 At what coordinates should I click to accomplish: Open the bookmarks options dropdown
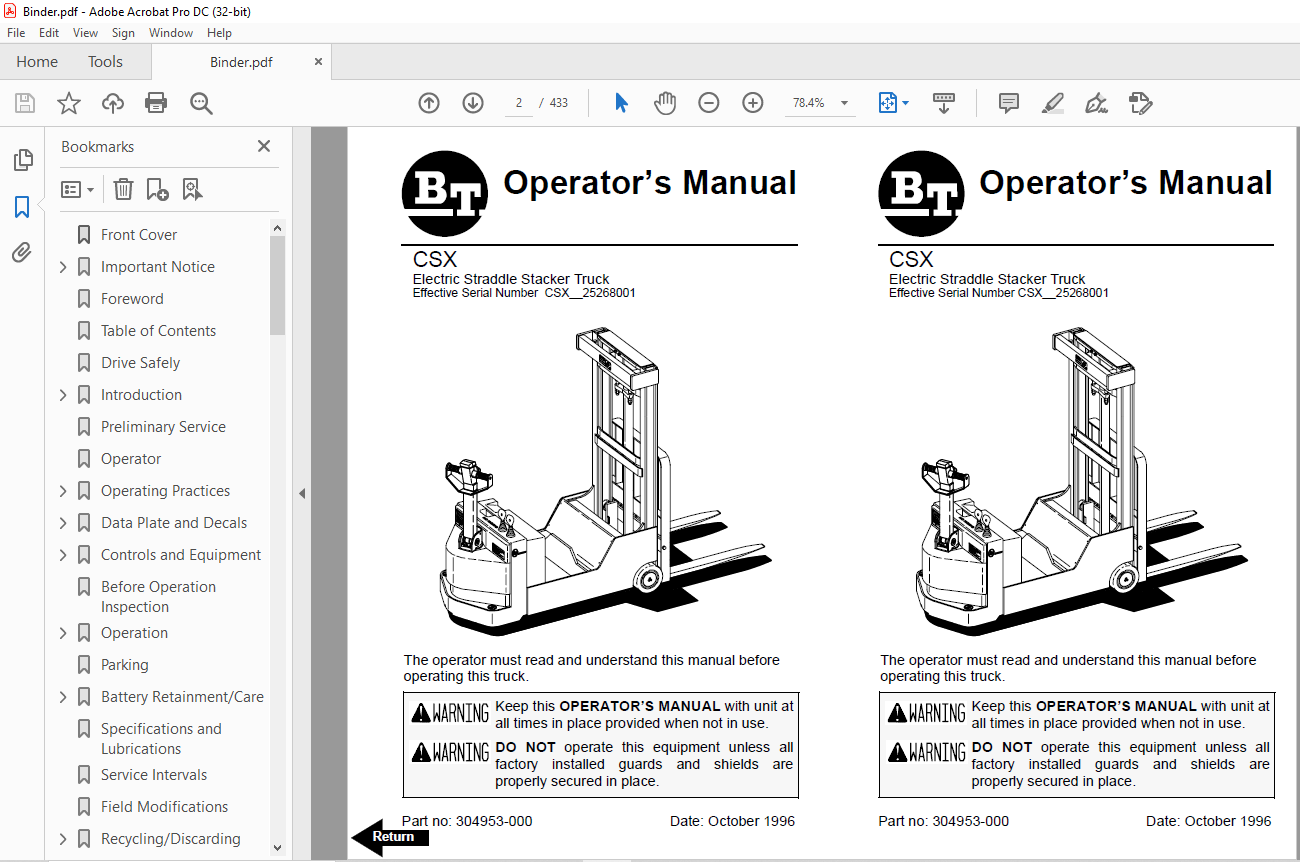(78, 189)
